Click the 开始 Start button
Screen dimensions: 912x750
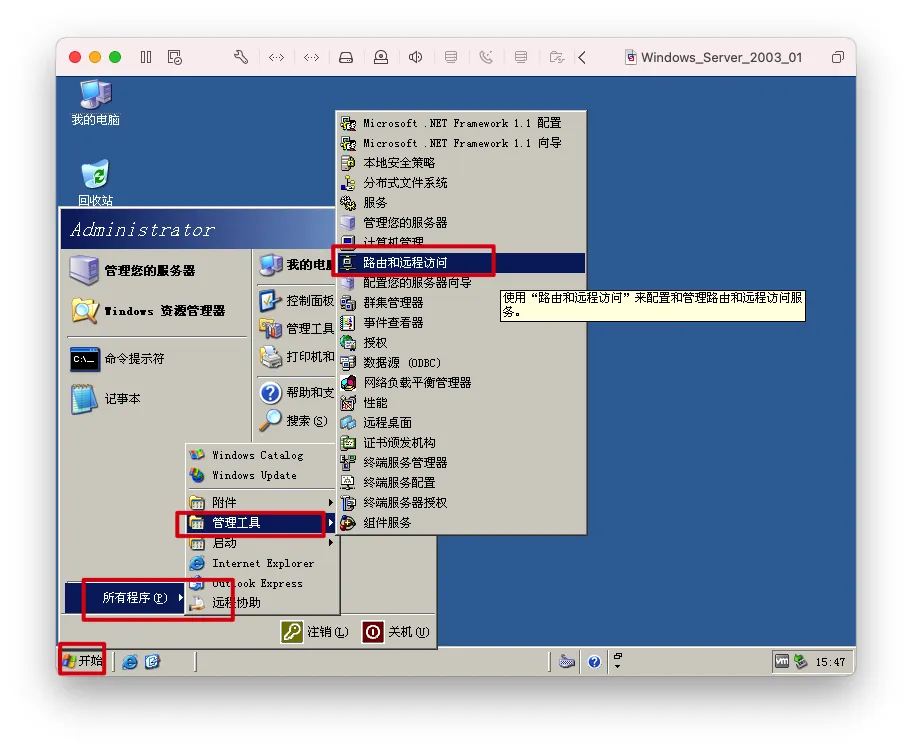click(83, 661)
